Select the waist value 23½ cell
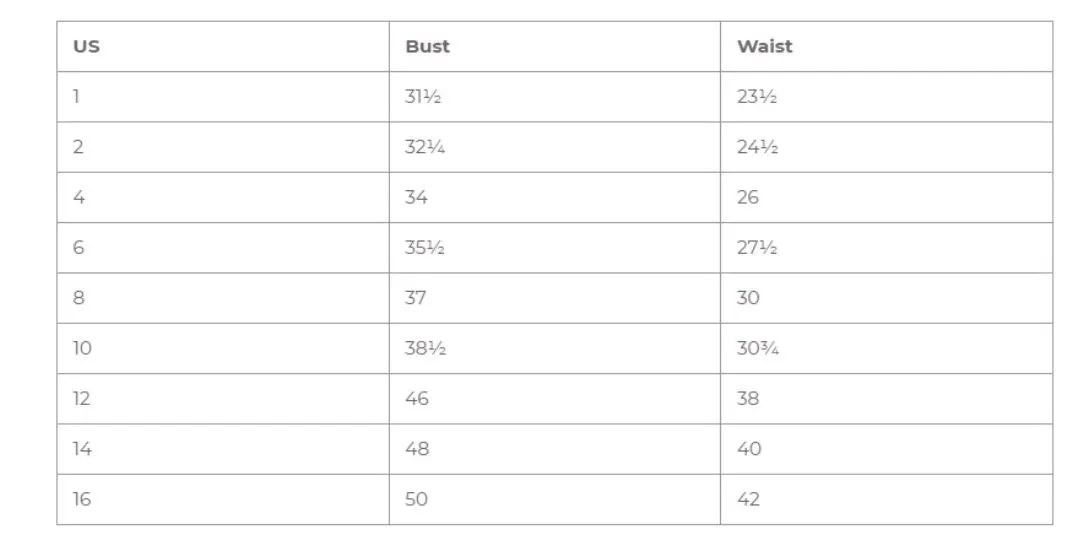1083x545 pixels. coord(886,97)
